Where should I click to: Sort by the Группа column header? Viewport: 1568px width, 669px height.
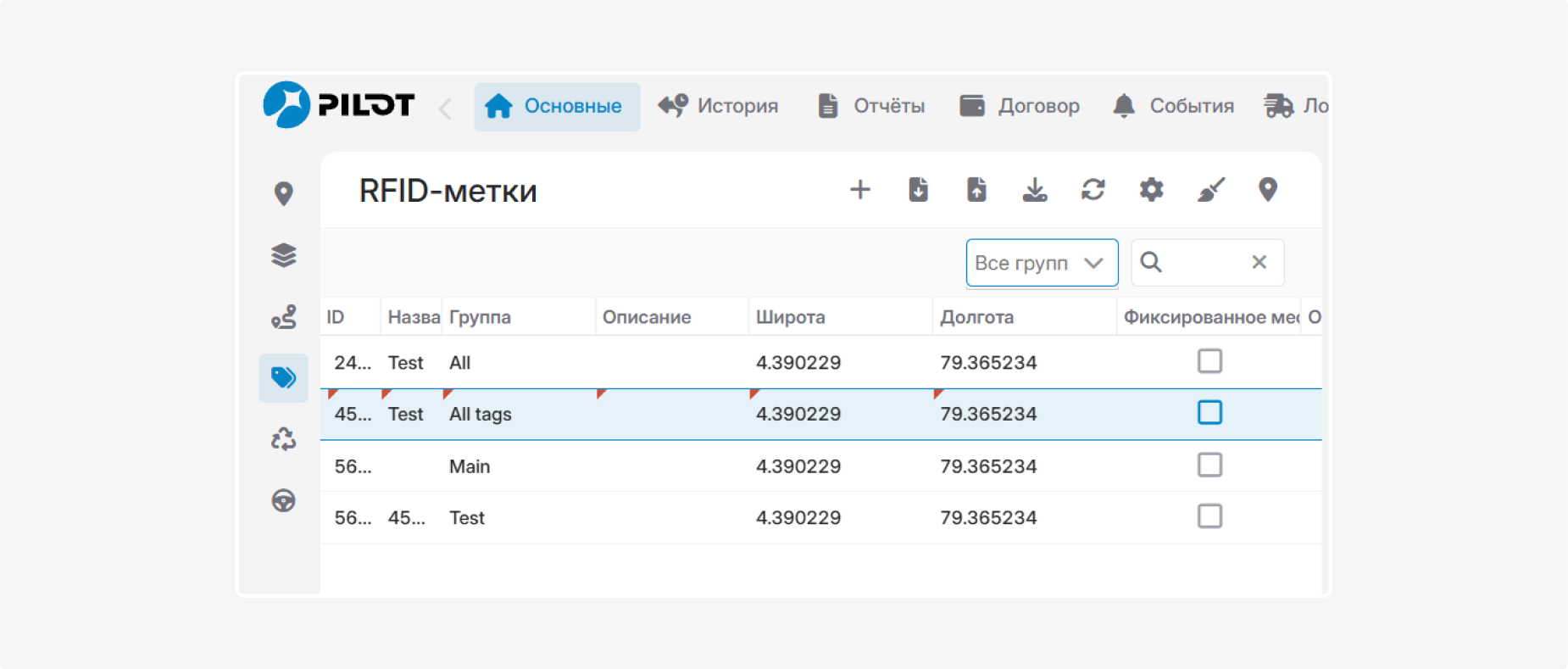pyautogui.click(x=519, y=317)
